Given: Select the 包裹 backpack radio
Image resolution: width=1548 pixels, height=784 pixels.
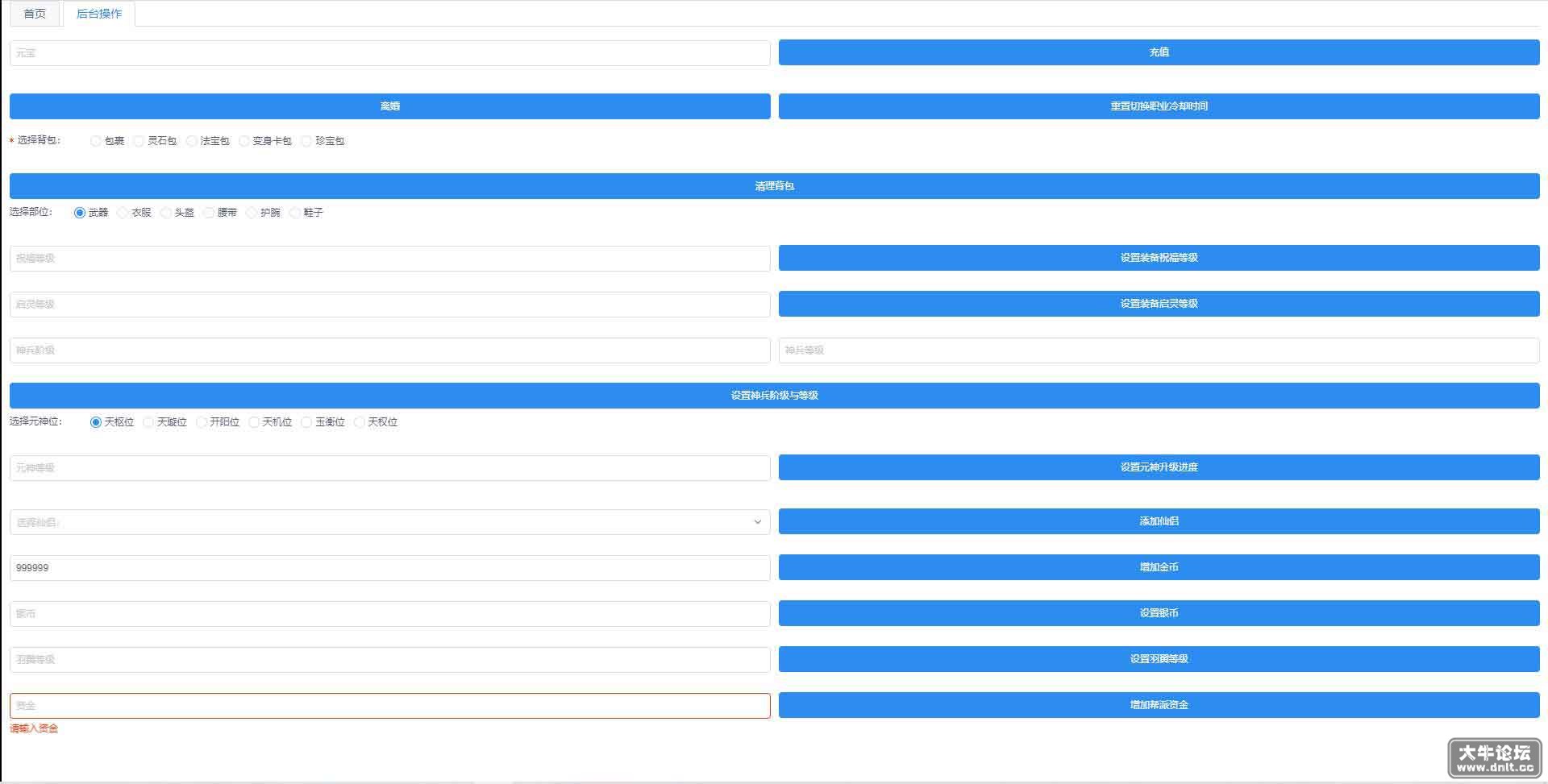Looking at the screenshot, I should pyautogui.click(x=96, y=141).
